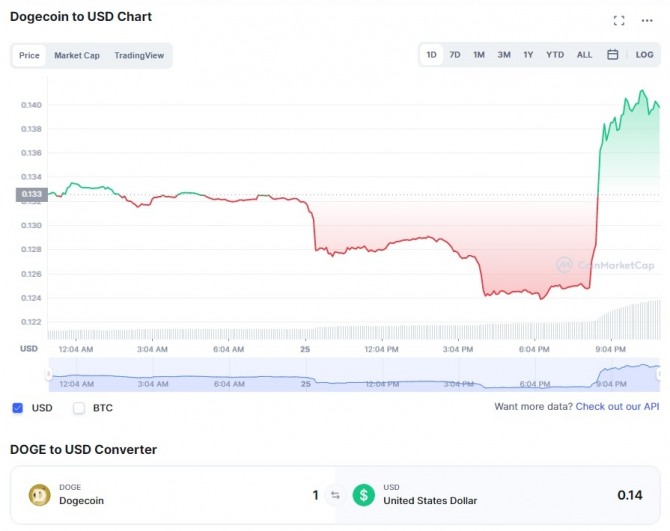Switch to the TradingView tab
This screenshot has width=670, height=531.
click(x=139, y=55)
